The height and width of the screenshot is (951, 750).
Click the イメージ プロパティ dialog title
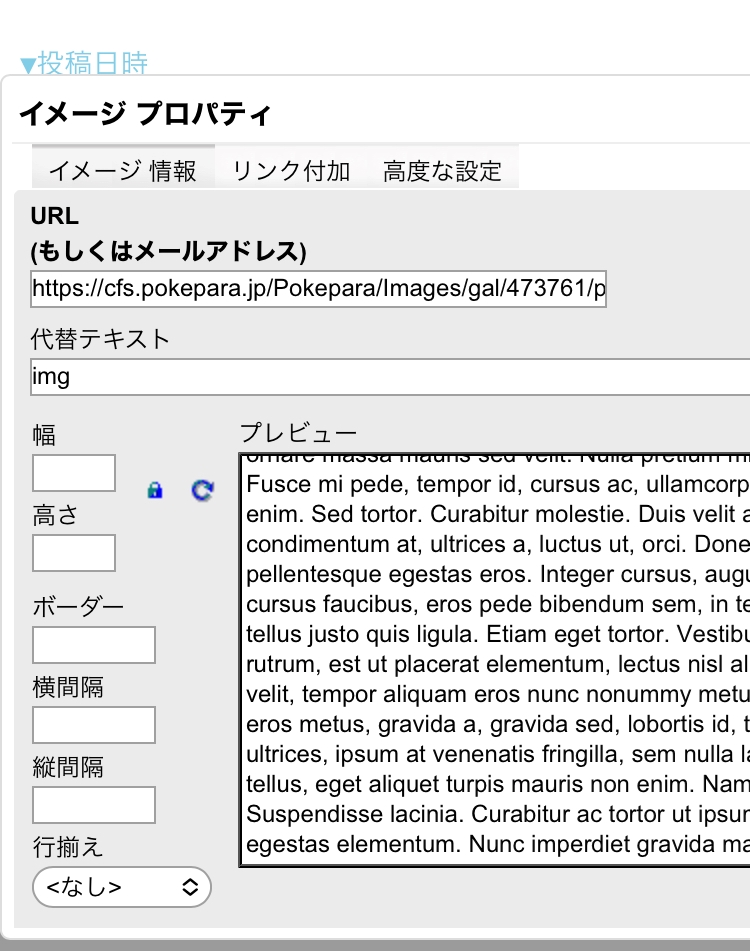[x=145, y=113]
